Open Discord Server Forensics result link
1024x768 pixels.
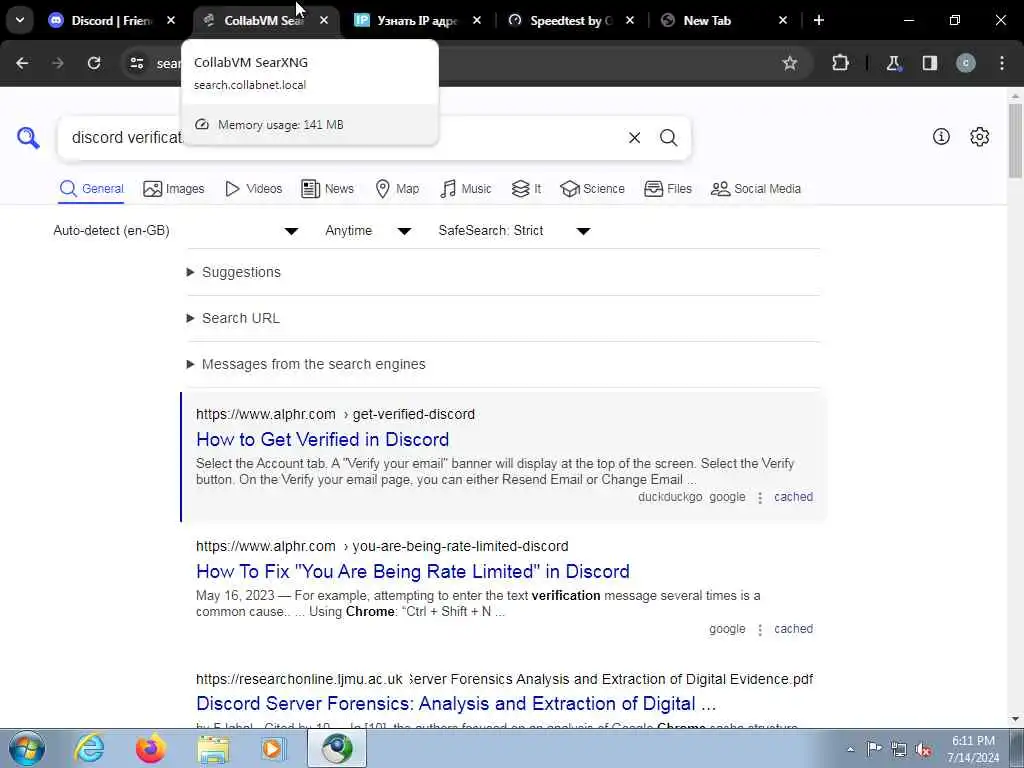456,703
